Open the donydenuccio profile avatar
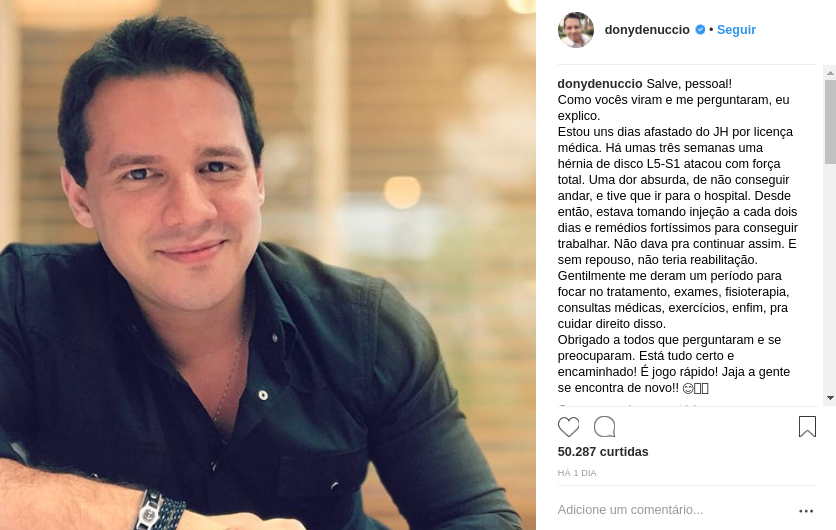Viewport: 836px width, 530px height. pyautogui.click(x=576, y=30)
